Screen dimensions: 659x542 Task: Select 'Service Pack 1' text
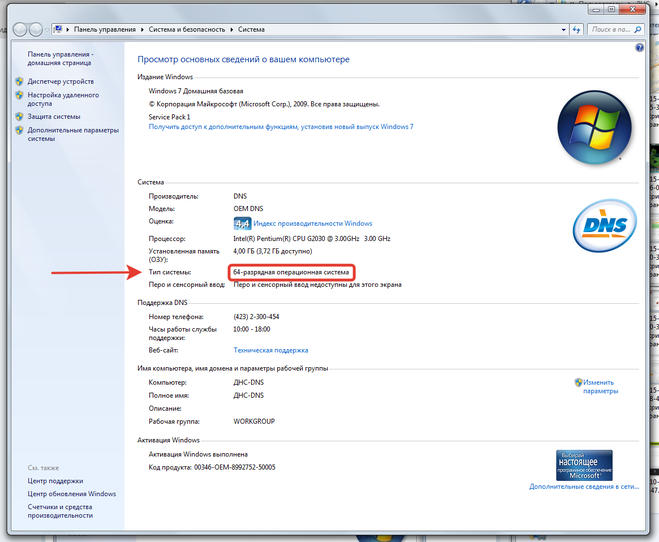pos(169,117)
